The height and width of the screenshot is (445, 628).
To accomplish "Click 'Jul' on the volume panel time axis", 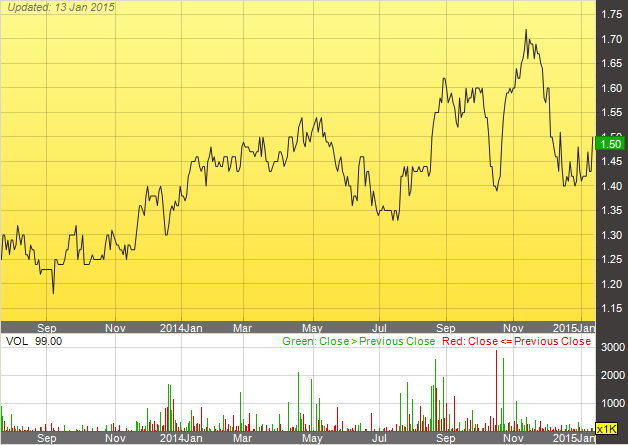I will coord(379,438).
